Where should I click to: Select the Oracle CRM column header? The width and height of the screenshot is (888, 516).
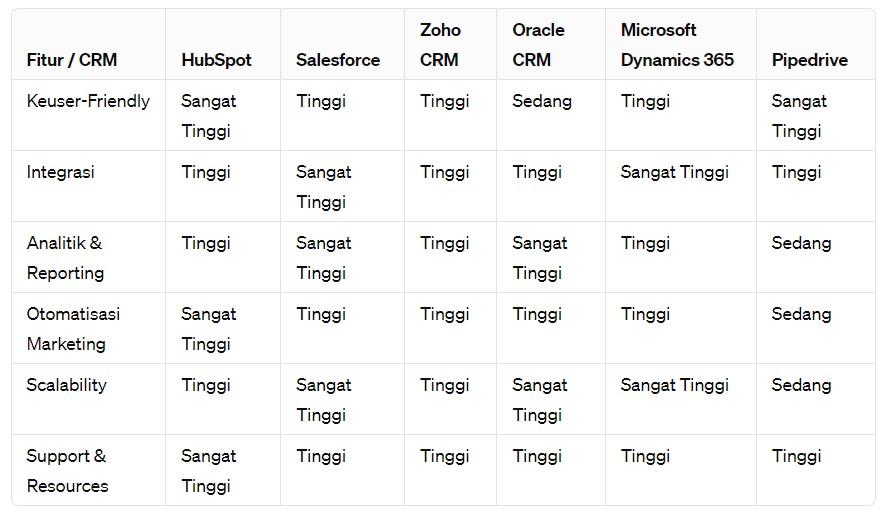538,45
